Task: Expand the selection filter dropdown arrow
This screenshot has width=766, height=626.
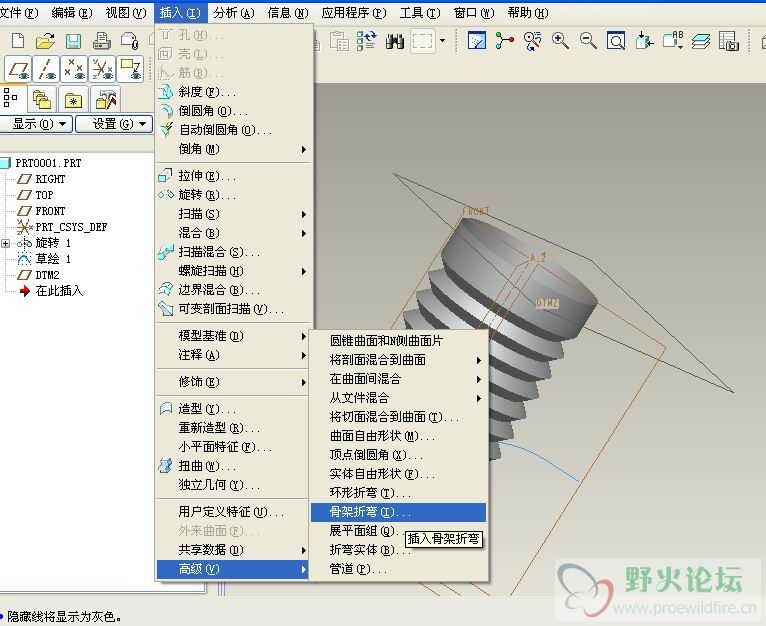Action: coord(443,41)
